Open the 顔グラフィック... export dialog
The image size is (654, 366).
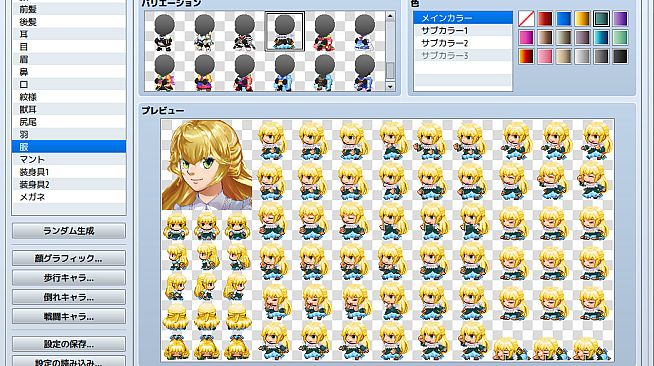pyautogui.click(x=69, y=258)
